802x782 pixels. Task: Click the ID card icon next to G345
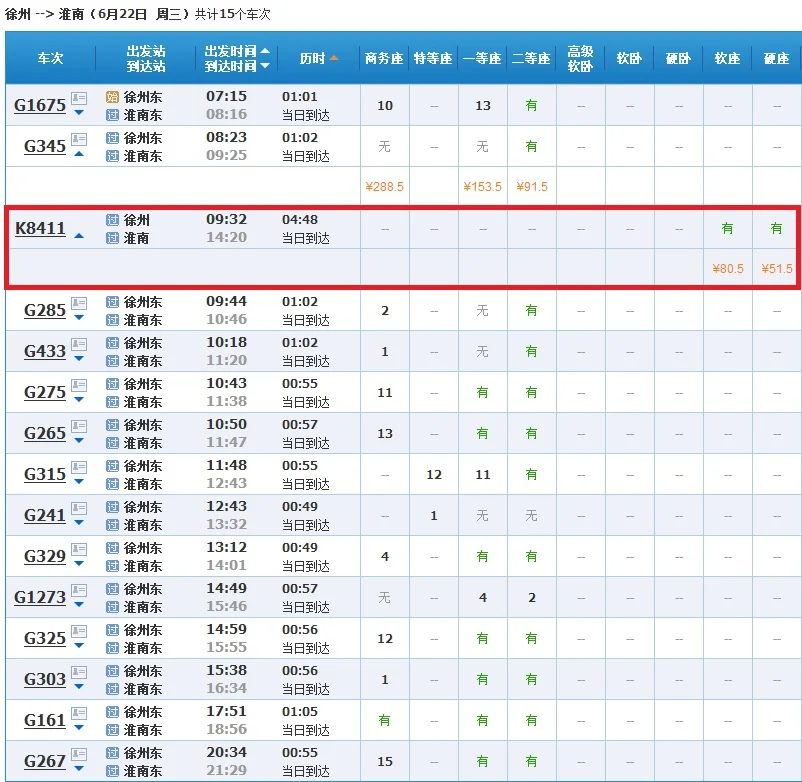[x=79, y=139]
